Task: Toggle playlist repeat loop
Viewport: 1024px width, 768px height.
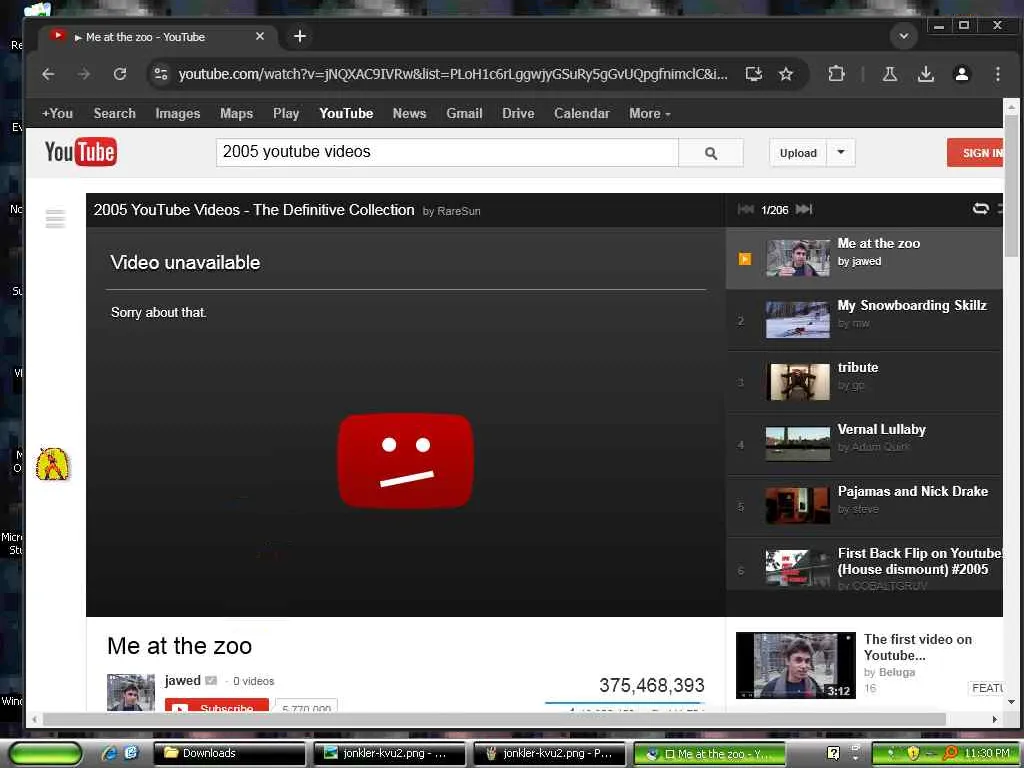Action: (980, 209)
